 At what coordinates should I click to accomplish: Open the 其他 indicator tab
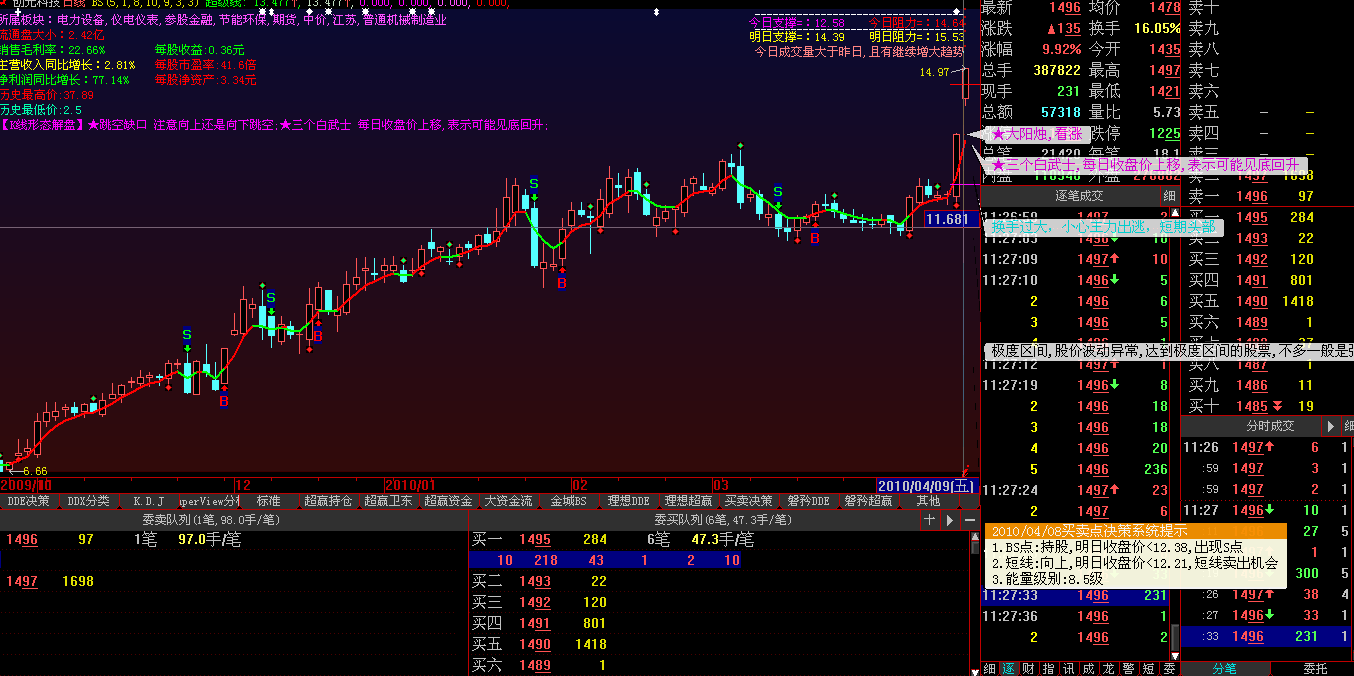pyautogui.click(x=928, y=501)
